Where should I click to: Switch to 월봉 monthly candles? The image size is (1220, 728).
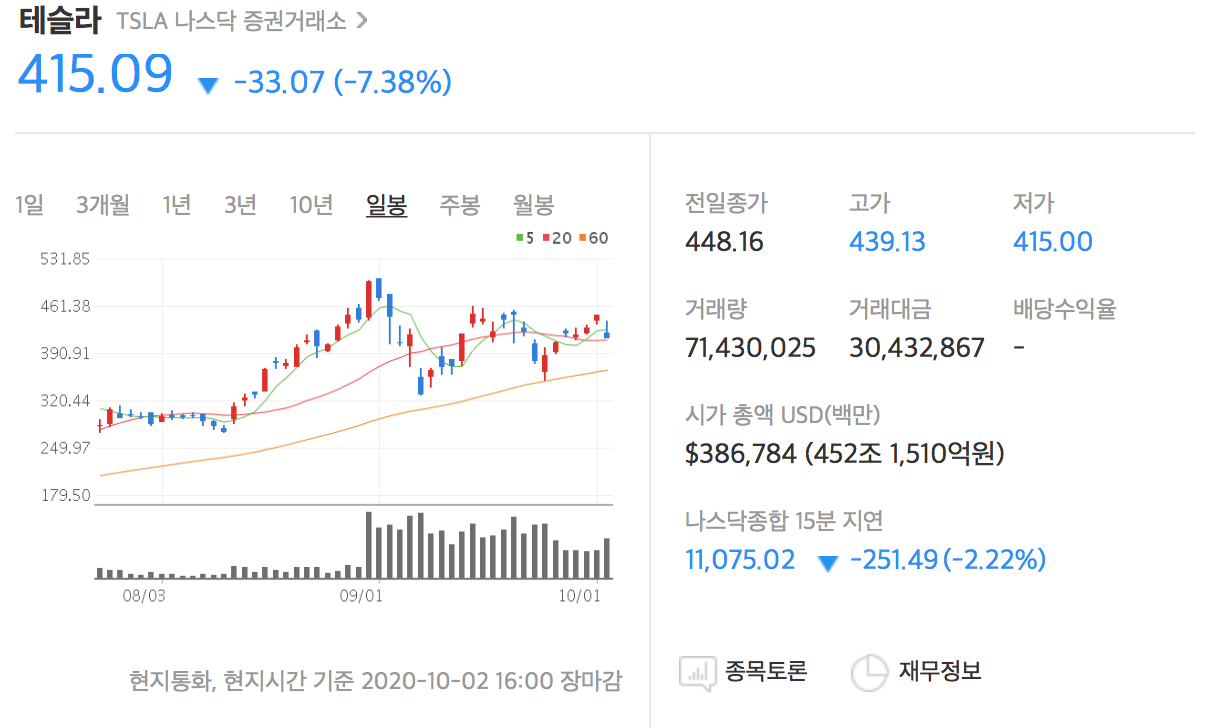[x=533, y=206]
